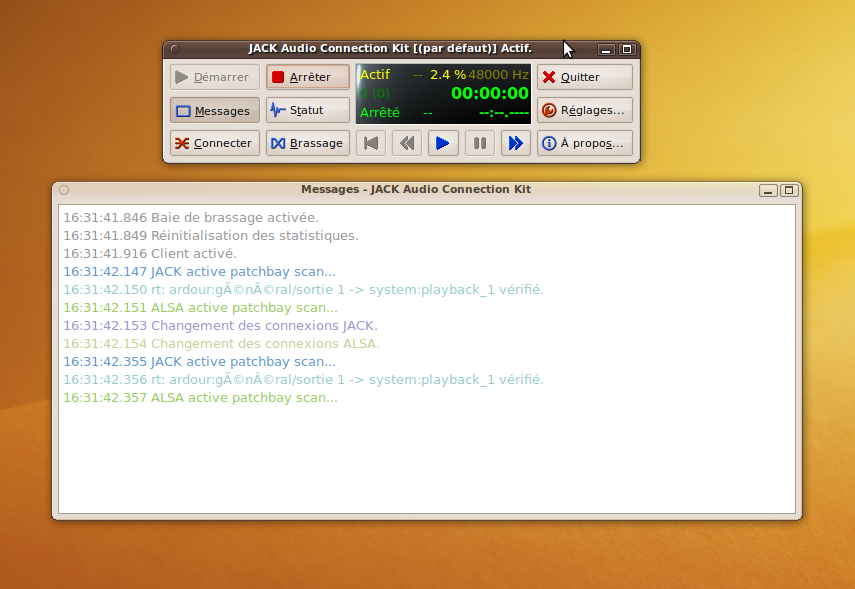Image resolution: width=855 pixels, height=589 pixels.
Task: Click the 48000 Hz sample rate value
Action: [x=498, y=74]
